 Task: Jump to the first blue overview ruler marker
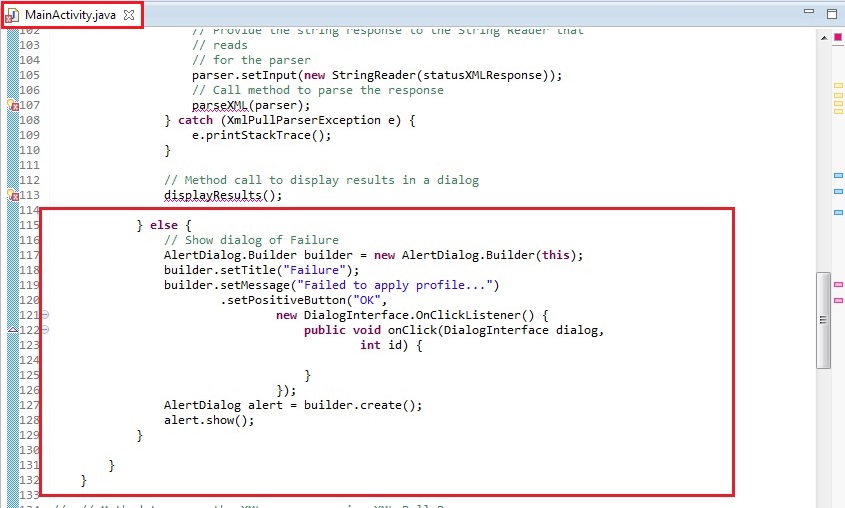(838, 175)
